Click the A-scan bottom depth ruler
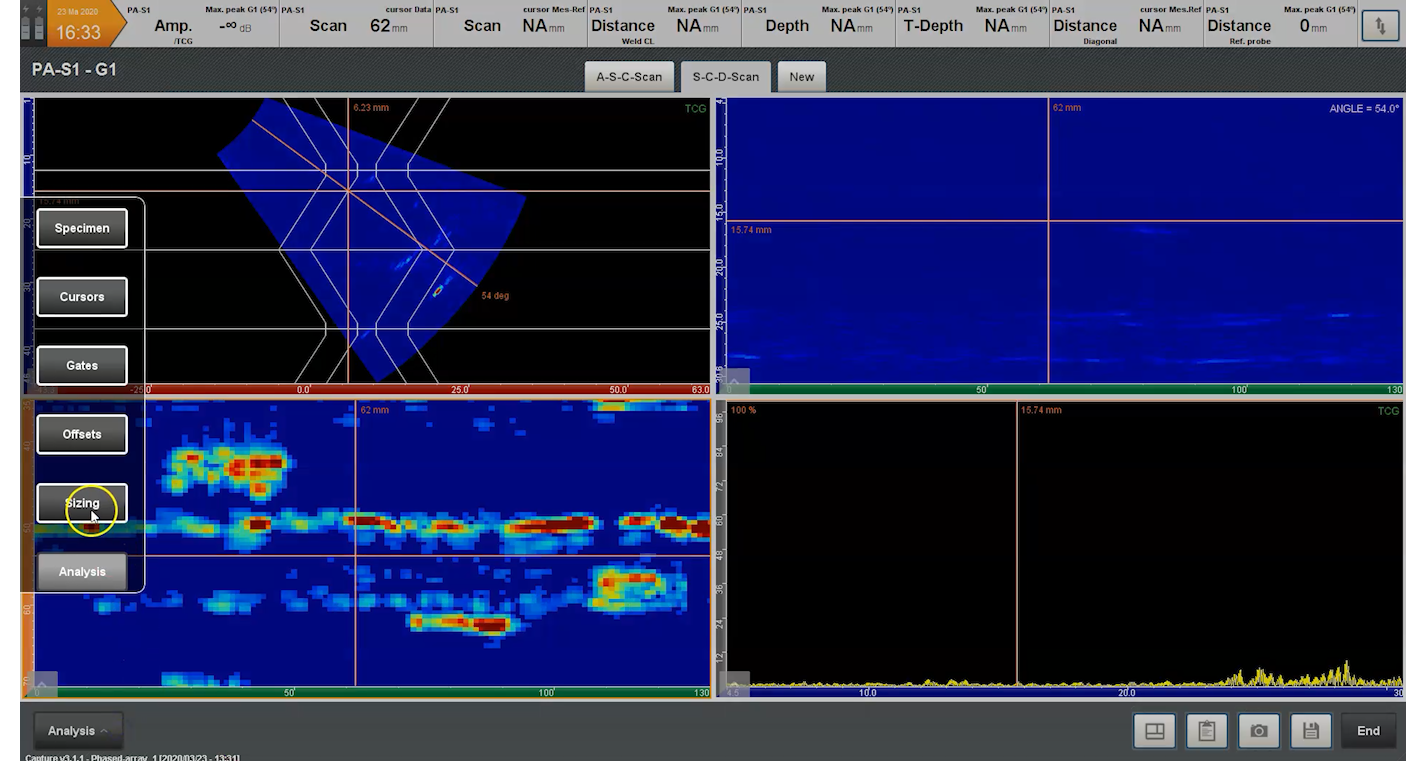This screenshot has height=761, width=1426. tap(1065, 692)
